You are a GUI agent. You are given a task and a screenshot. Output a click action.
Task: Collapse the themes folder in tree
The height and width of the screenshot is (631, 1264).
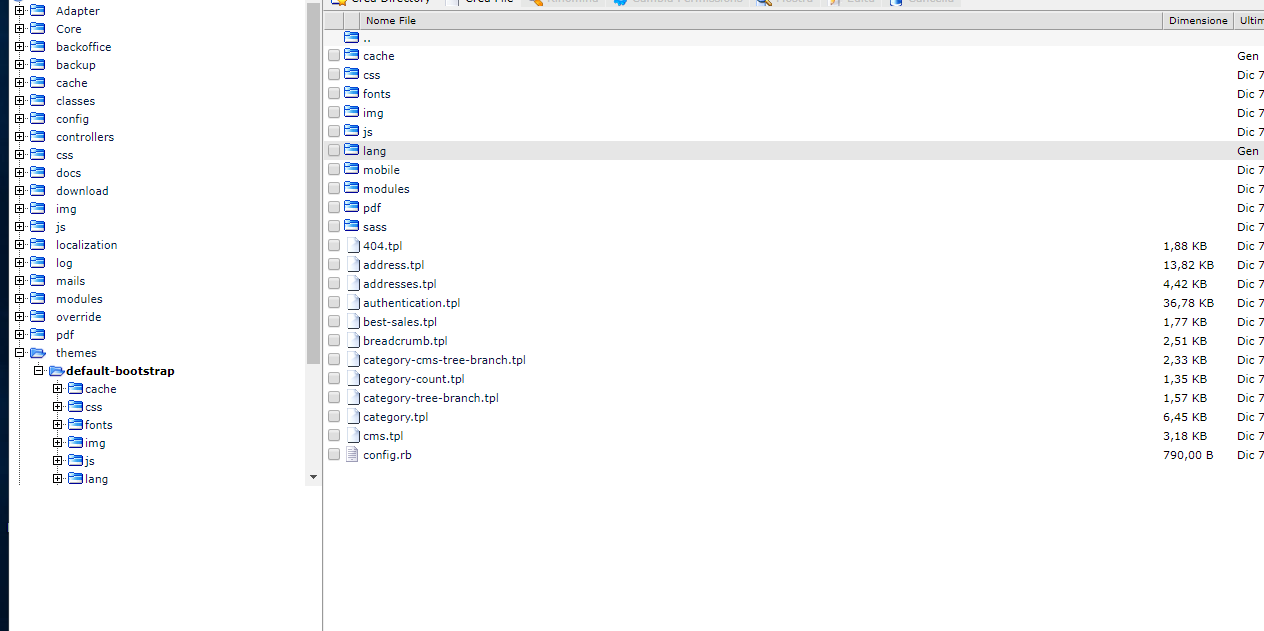[20, 352]
